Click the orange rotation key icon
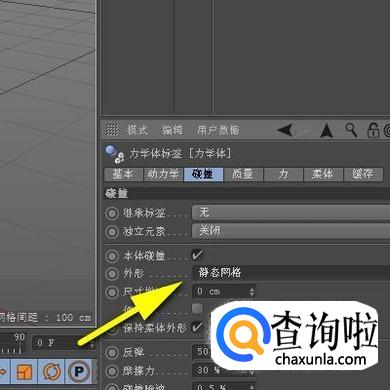Image resolution: width=390 pixels, height=390 pixels. (x=51, y=371)
